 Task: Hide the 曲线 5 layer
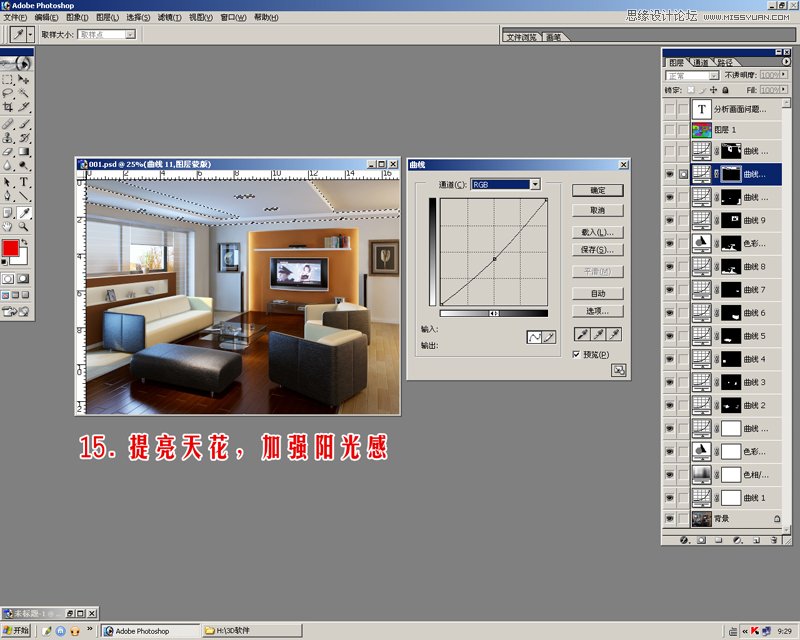pyautogui.click(x=669, y=336)
